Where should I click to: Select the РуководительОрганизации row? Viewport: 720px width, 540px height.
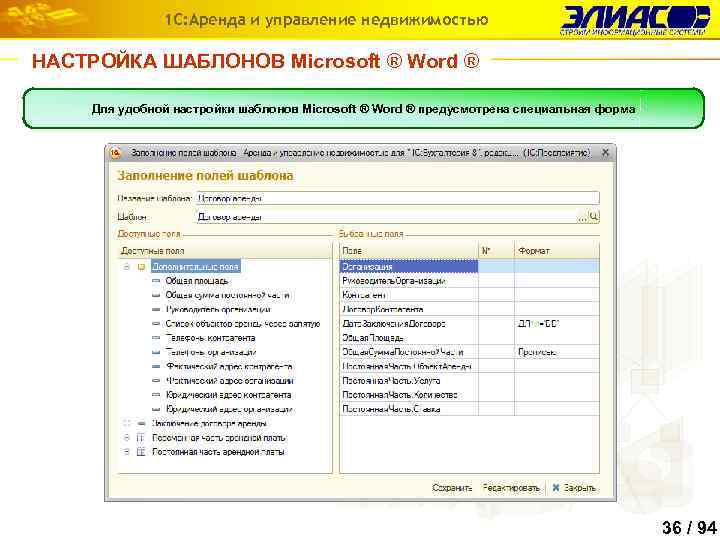tap(469, 281)
